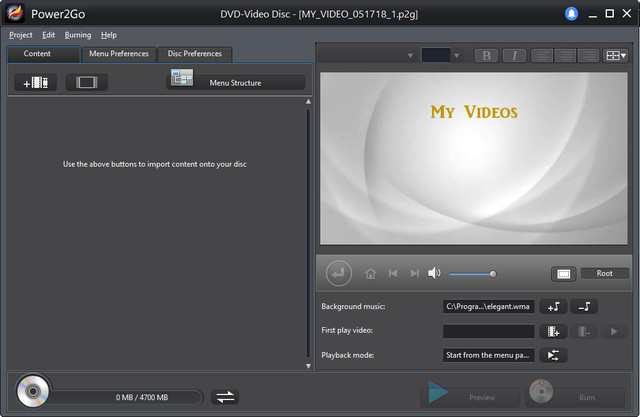Image resolution: width=640 pixels, height=417 pixels.
Task: Add background music with the plus-note icon
Action: 555,306
